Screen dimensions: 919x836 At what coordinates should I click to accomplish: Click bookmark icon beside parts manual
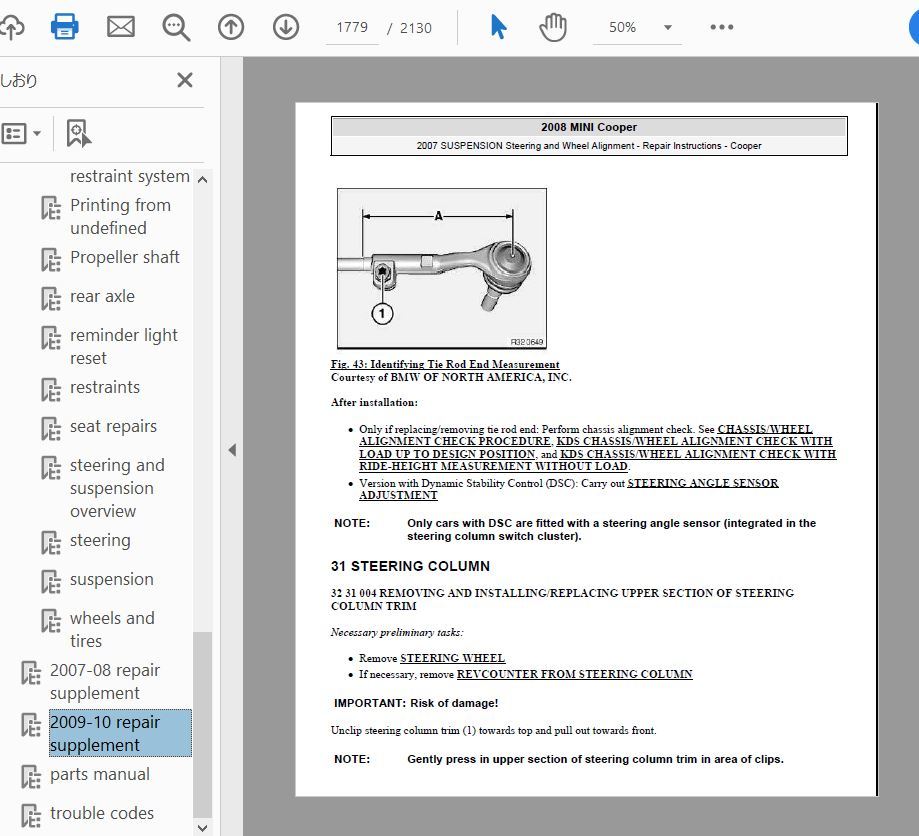(x=31, y=777)
